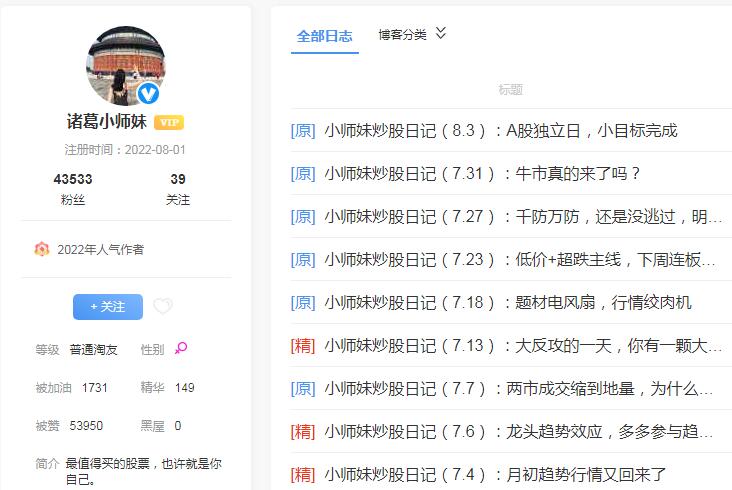Click the blue verified badge on avatar
Screen dimensions: 732x490
(148, 94)
